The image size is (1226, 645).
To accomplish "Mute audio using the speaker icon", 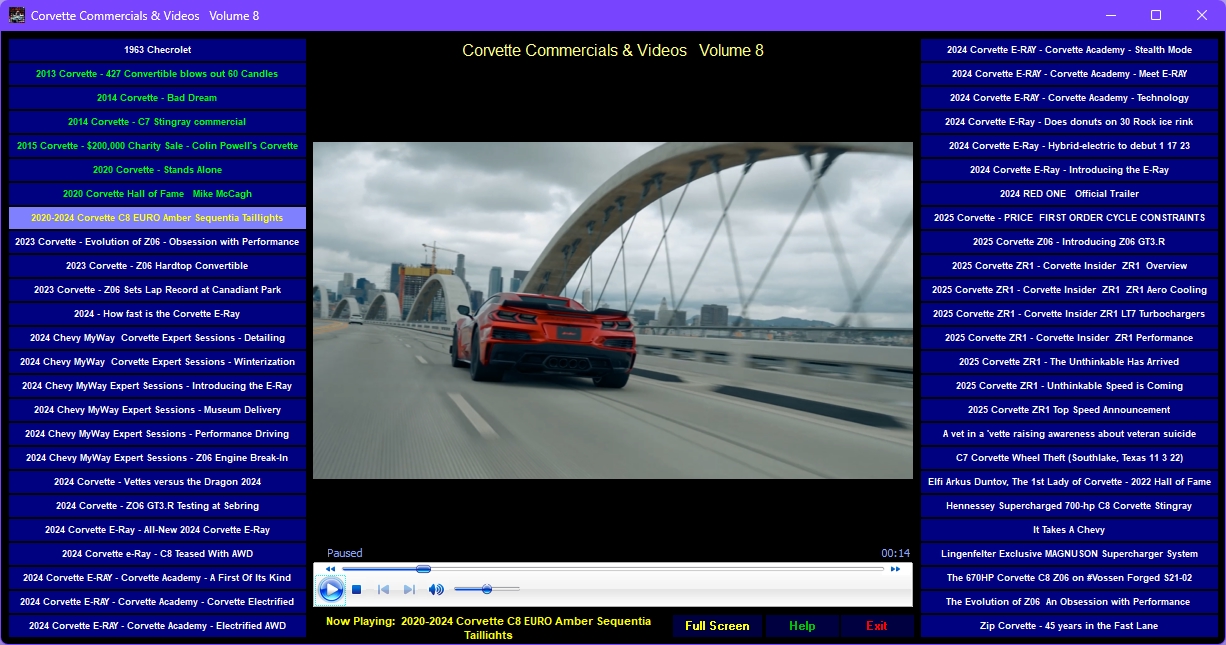I will [x=436, y=590].
